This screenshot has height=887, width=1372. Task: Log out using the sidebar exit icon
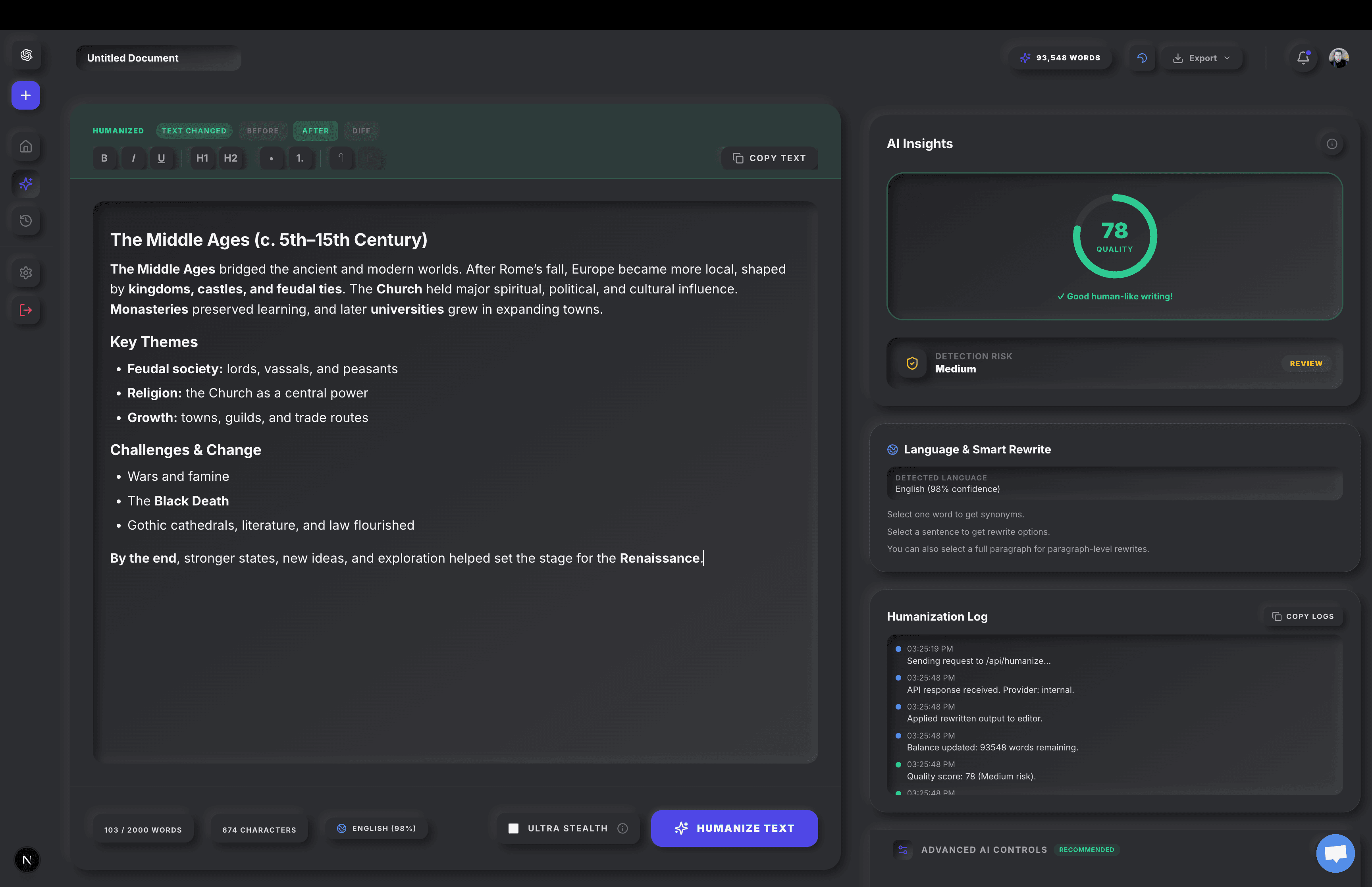(x=26, y=310)
